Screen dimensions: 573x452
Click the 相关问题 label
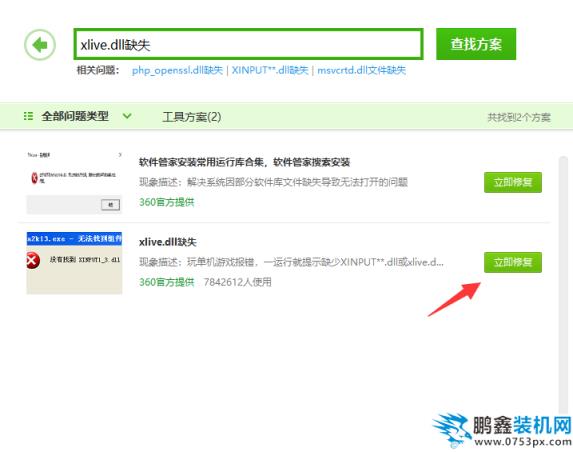point(98,70)
